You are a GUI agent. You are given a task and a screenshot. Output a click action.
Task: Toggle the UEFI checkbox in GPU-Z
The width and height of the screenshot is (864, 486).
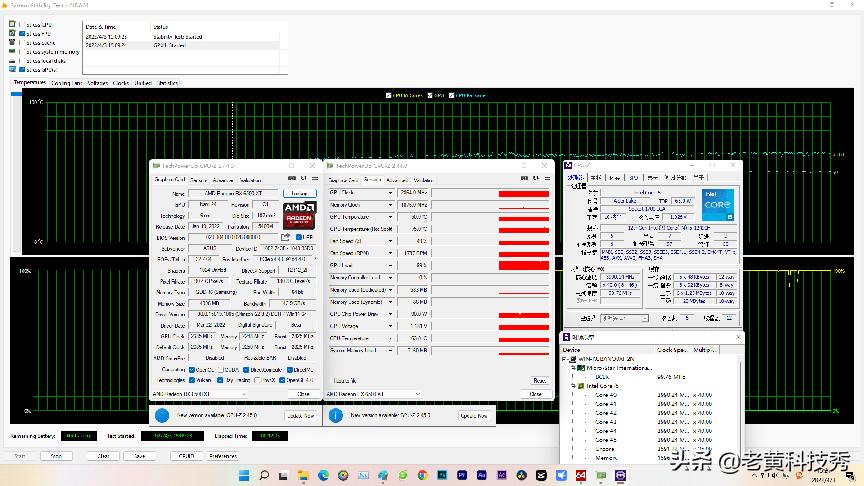click(300, 237)
